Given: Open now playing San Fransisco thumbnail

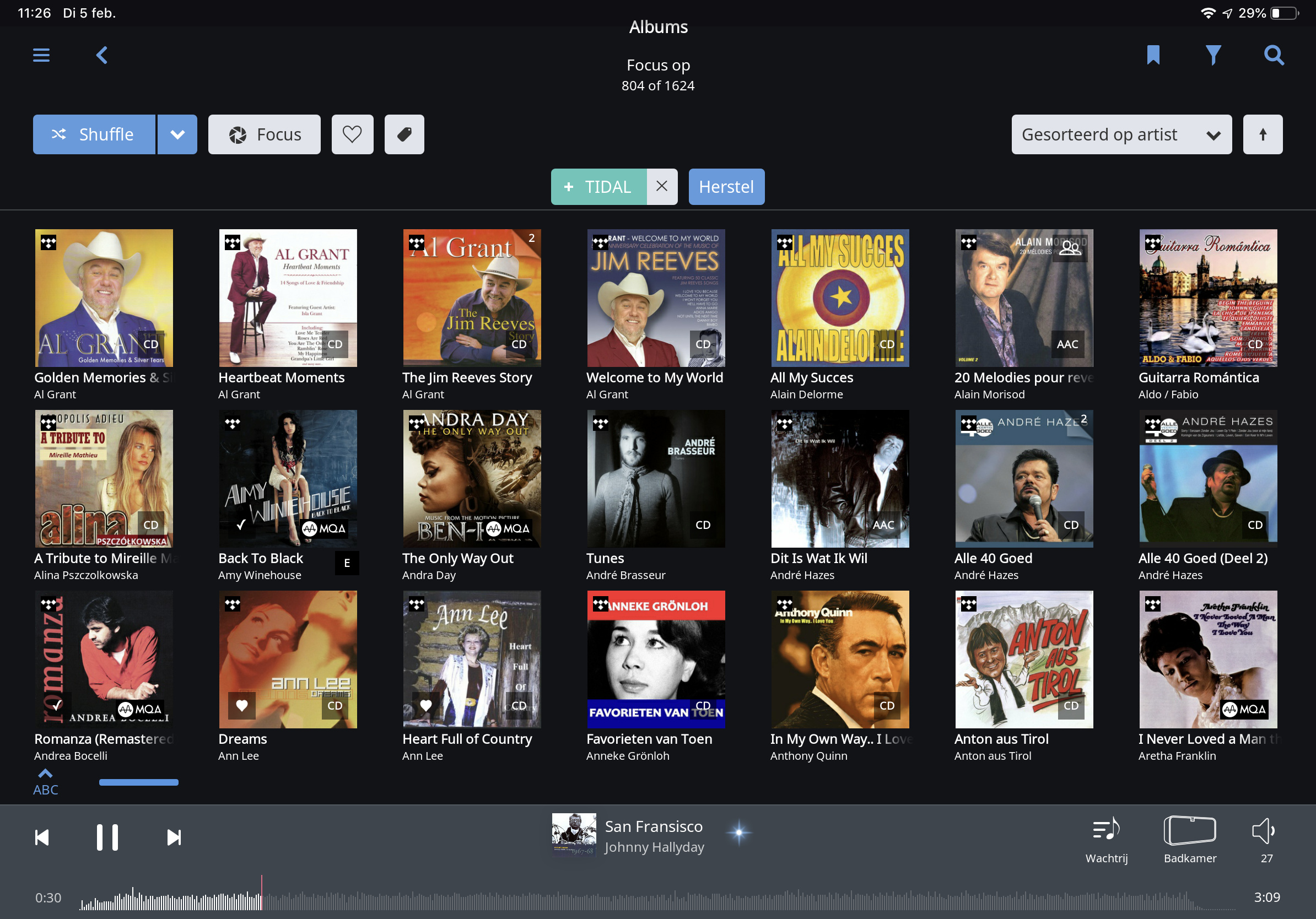Looking at the screenshot, I should tap(574, 835).
